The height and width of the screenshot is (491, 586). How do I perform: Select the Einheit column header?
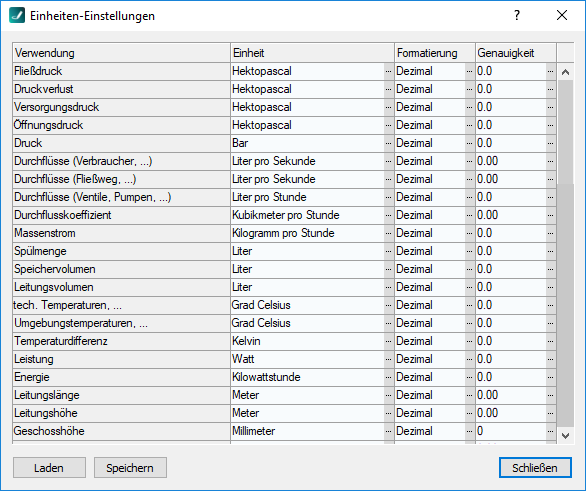pos(312,53)
